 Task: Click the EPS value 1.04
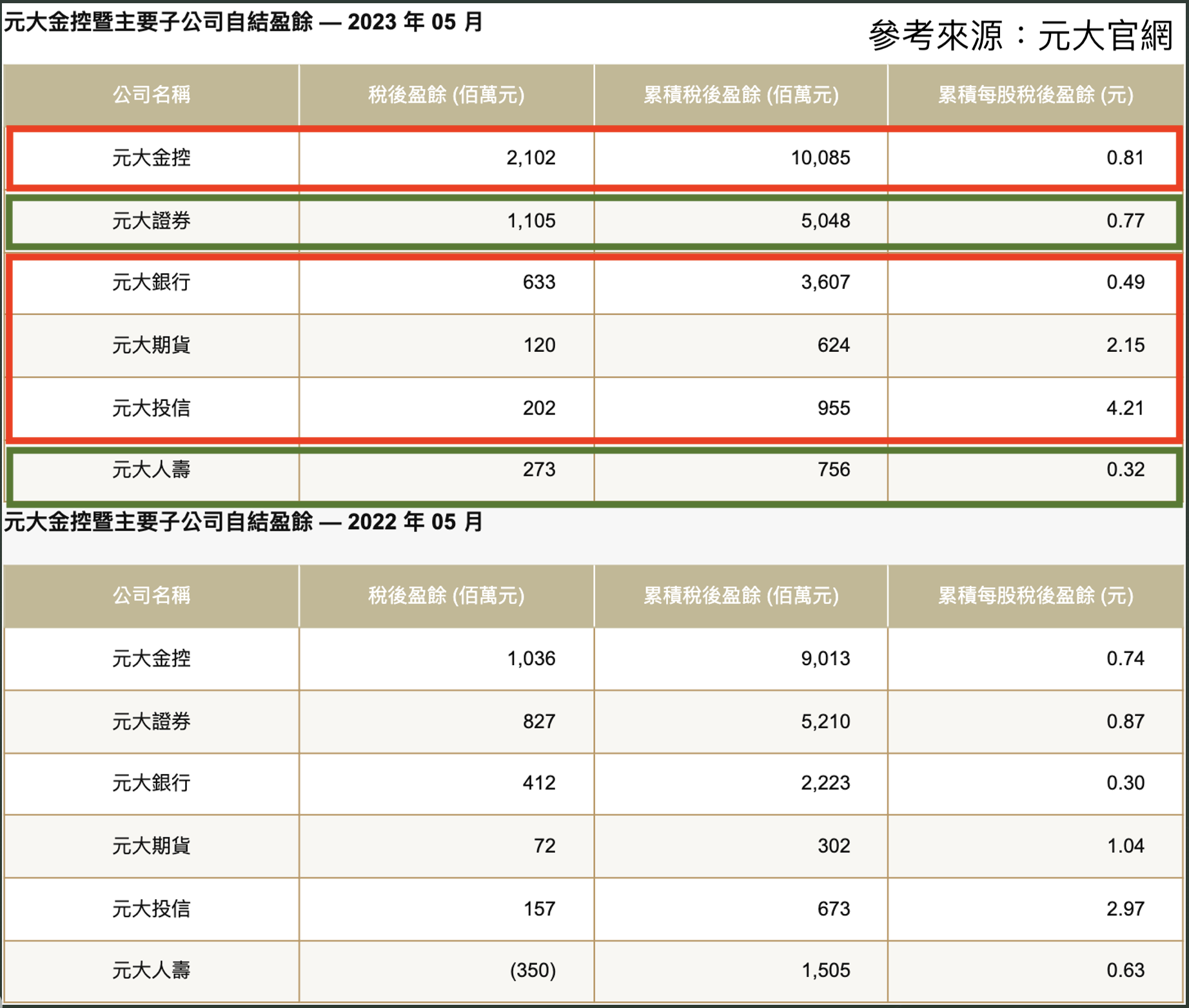click(1126, 846)
